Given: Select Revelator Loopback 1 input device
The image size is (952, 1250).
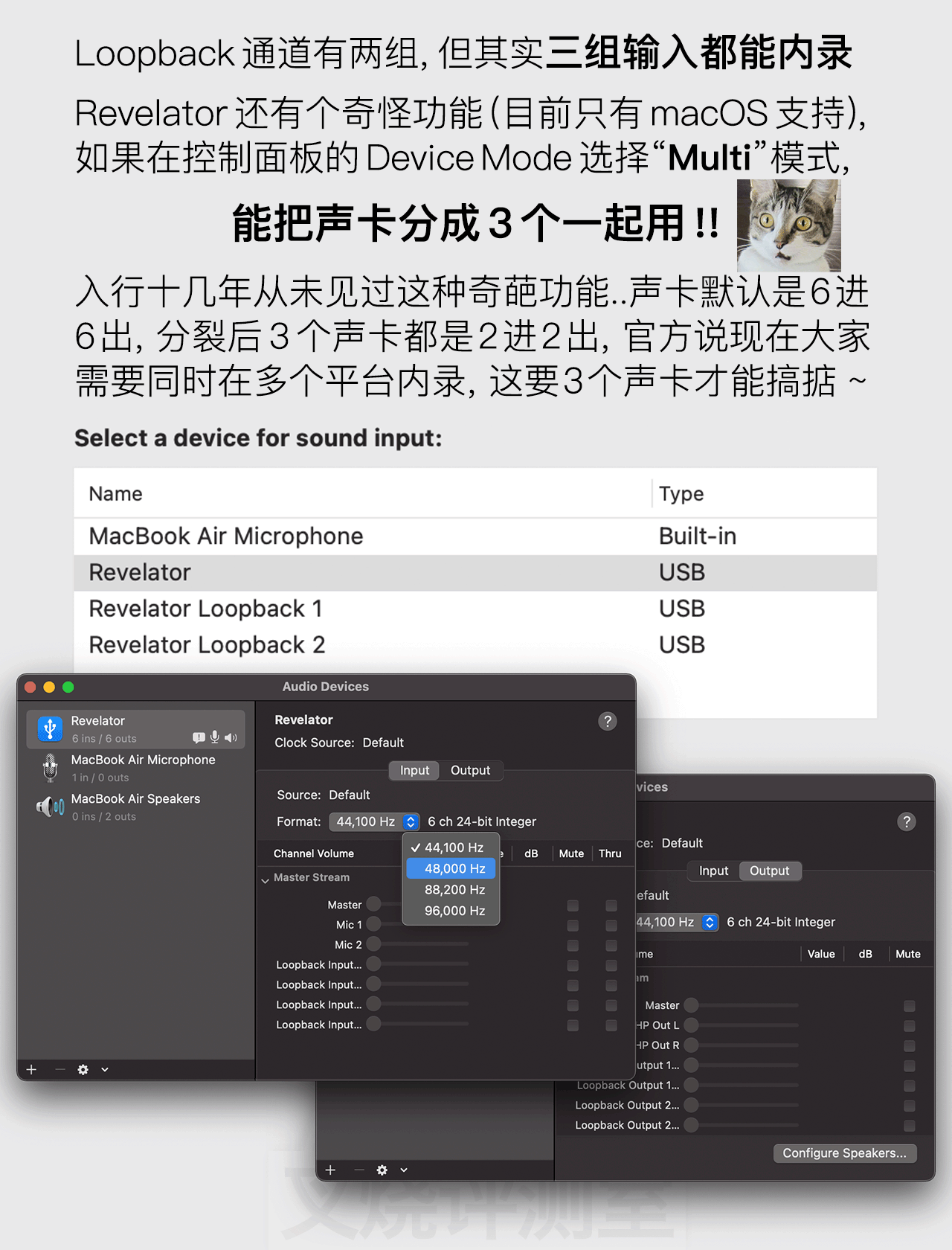Looking at the screenshot, I should pyautogui.click(x=475, y=609).
